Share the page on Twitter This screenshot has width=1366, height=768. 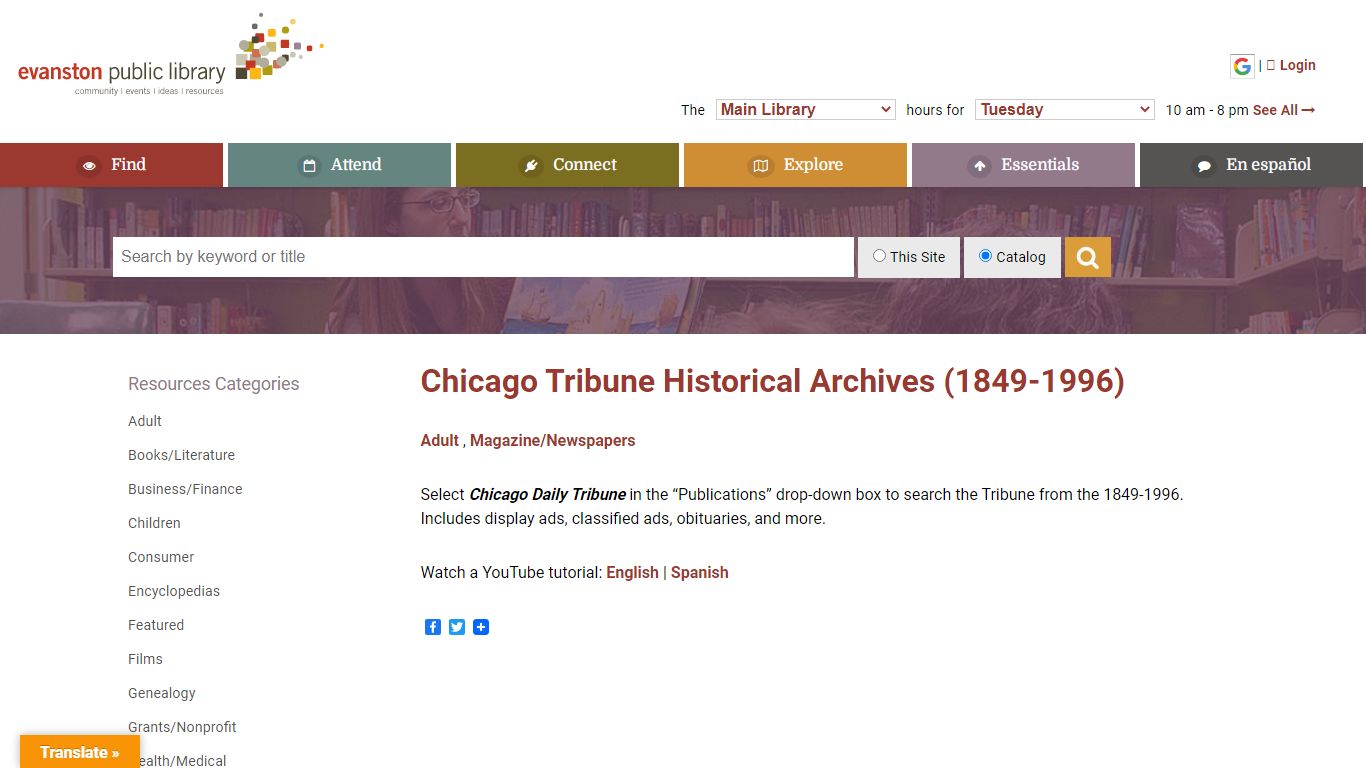click(x=457, y=627)
